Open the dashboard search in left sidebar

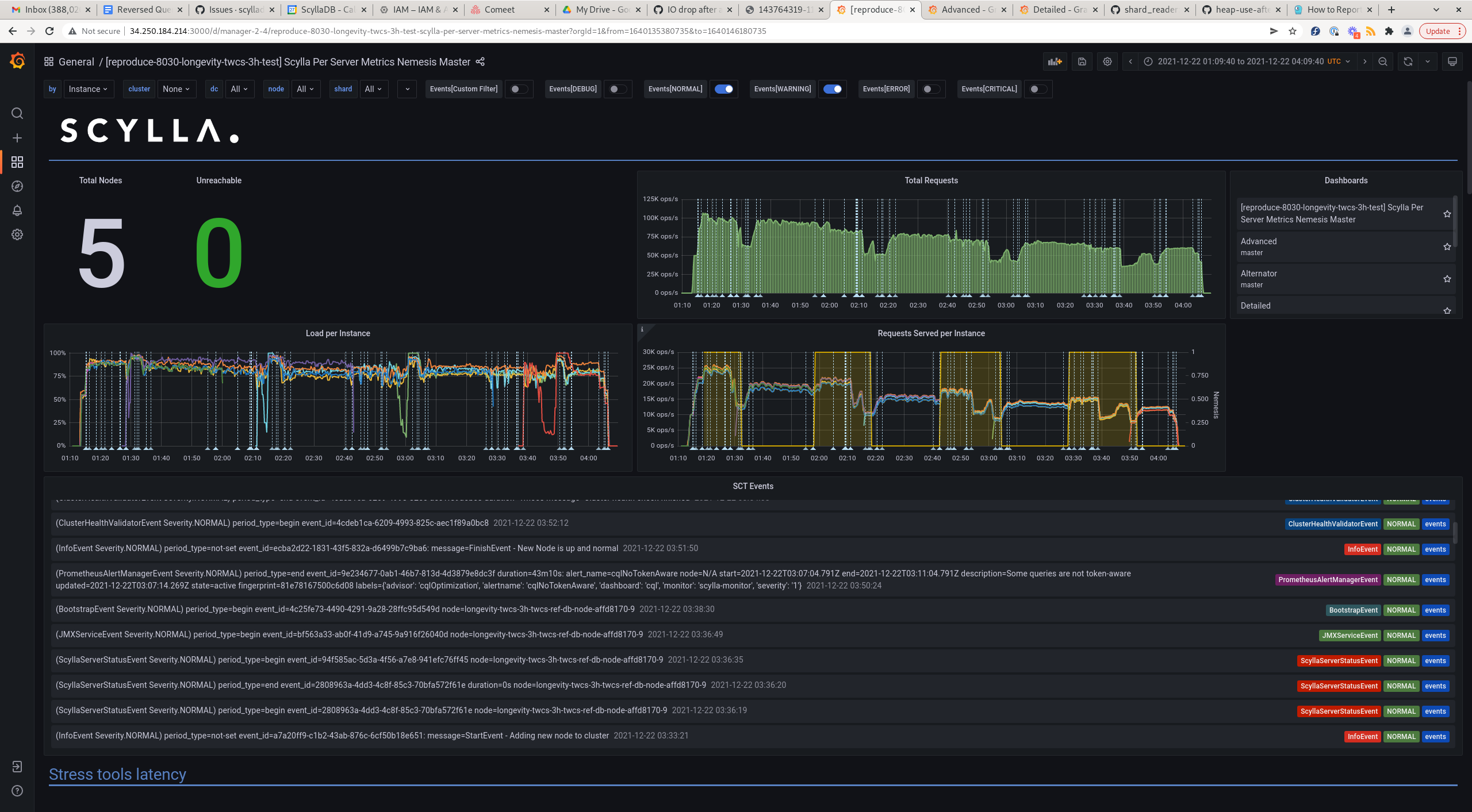(17, 114)
